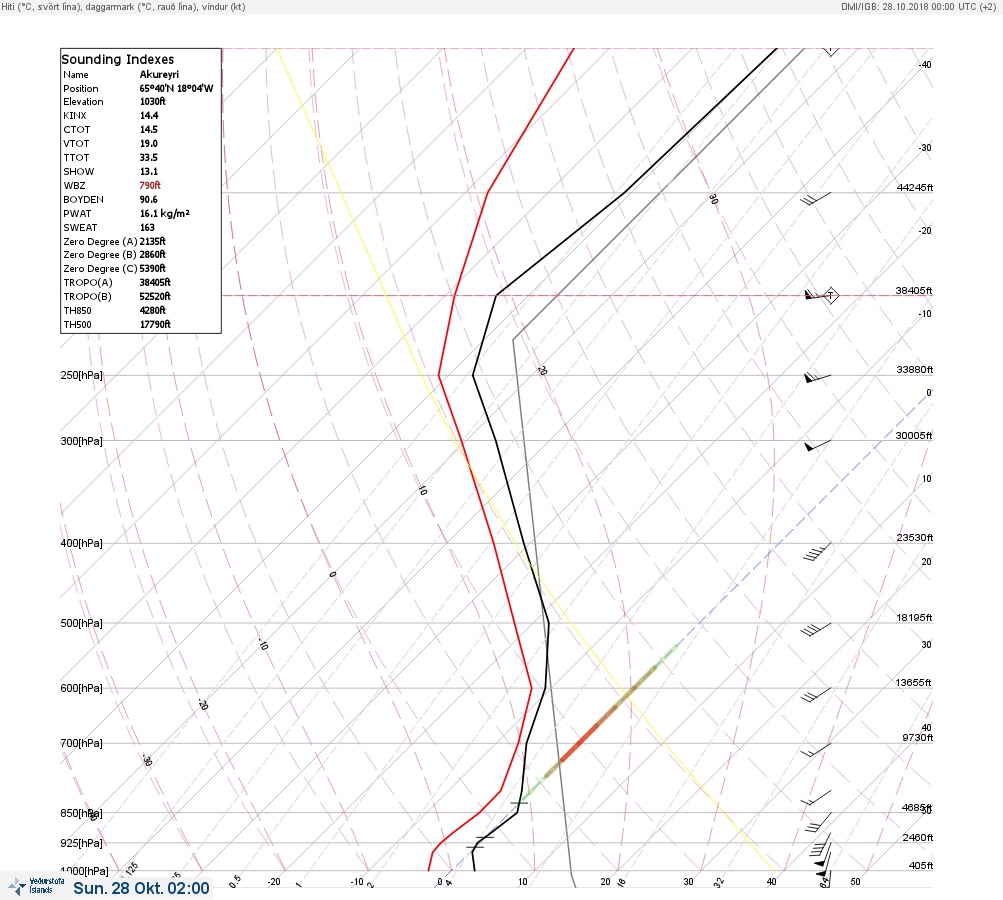Click the KINX value '14.4'
Screen dimensions: 1003x900
click(x=149, y=115)
